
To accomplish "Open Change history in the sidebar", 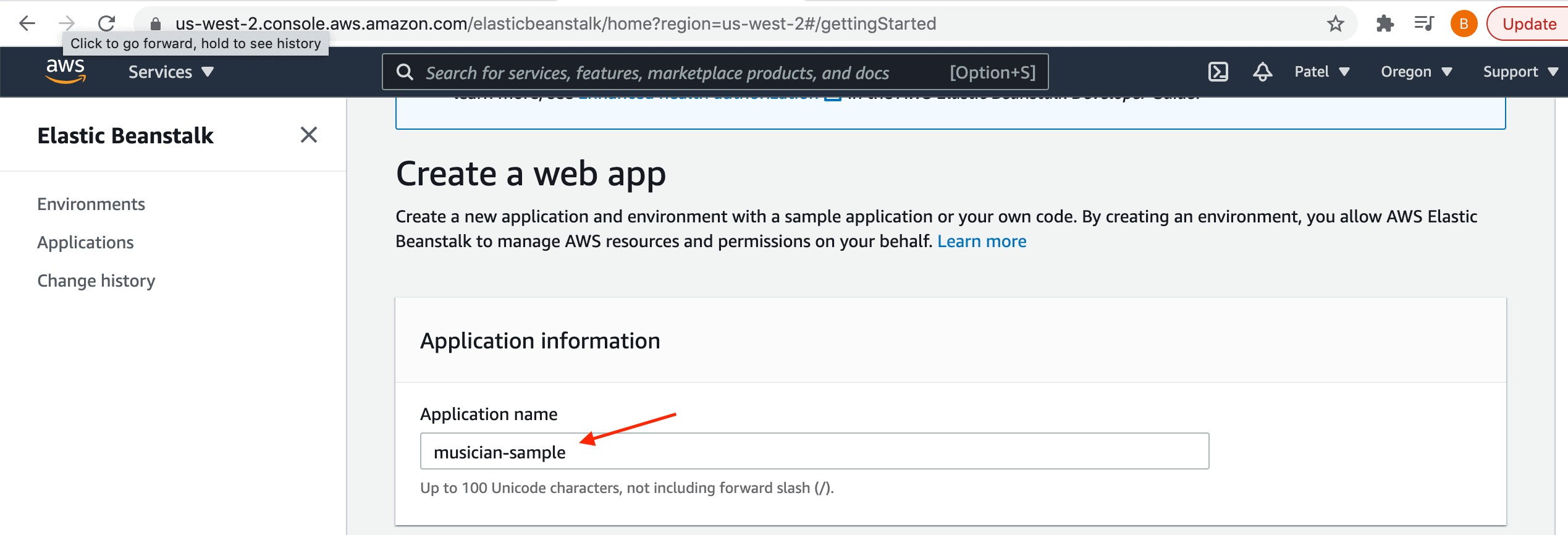I will [96, 281].
